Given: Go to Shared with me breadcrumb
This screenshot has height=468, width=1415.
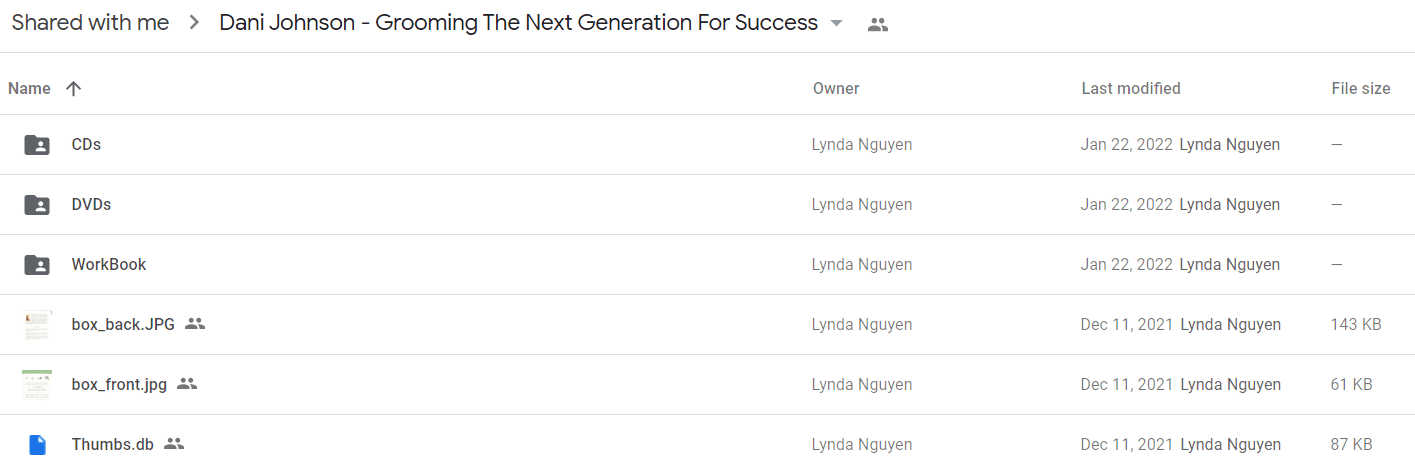Looking at the screenshot, I should coord(90,23).
